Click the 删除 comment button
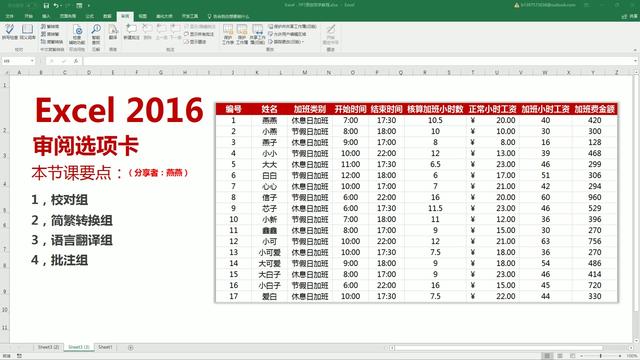This screenshot has width=640, height=360. click(147, 32)
